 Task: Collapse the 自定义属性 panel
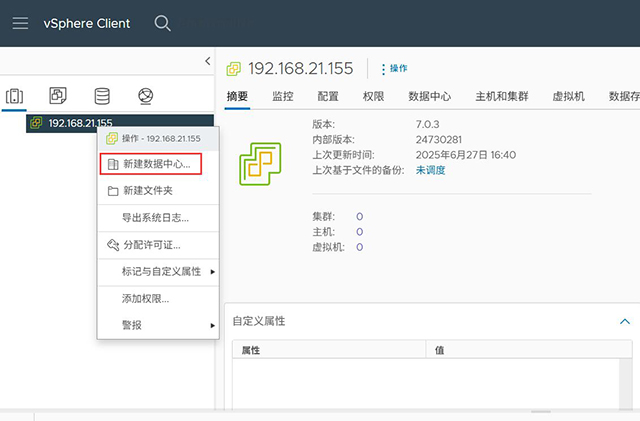(x=624, y=321)
